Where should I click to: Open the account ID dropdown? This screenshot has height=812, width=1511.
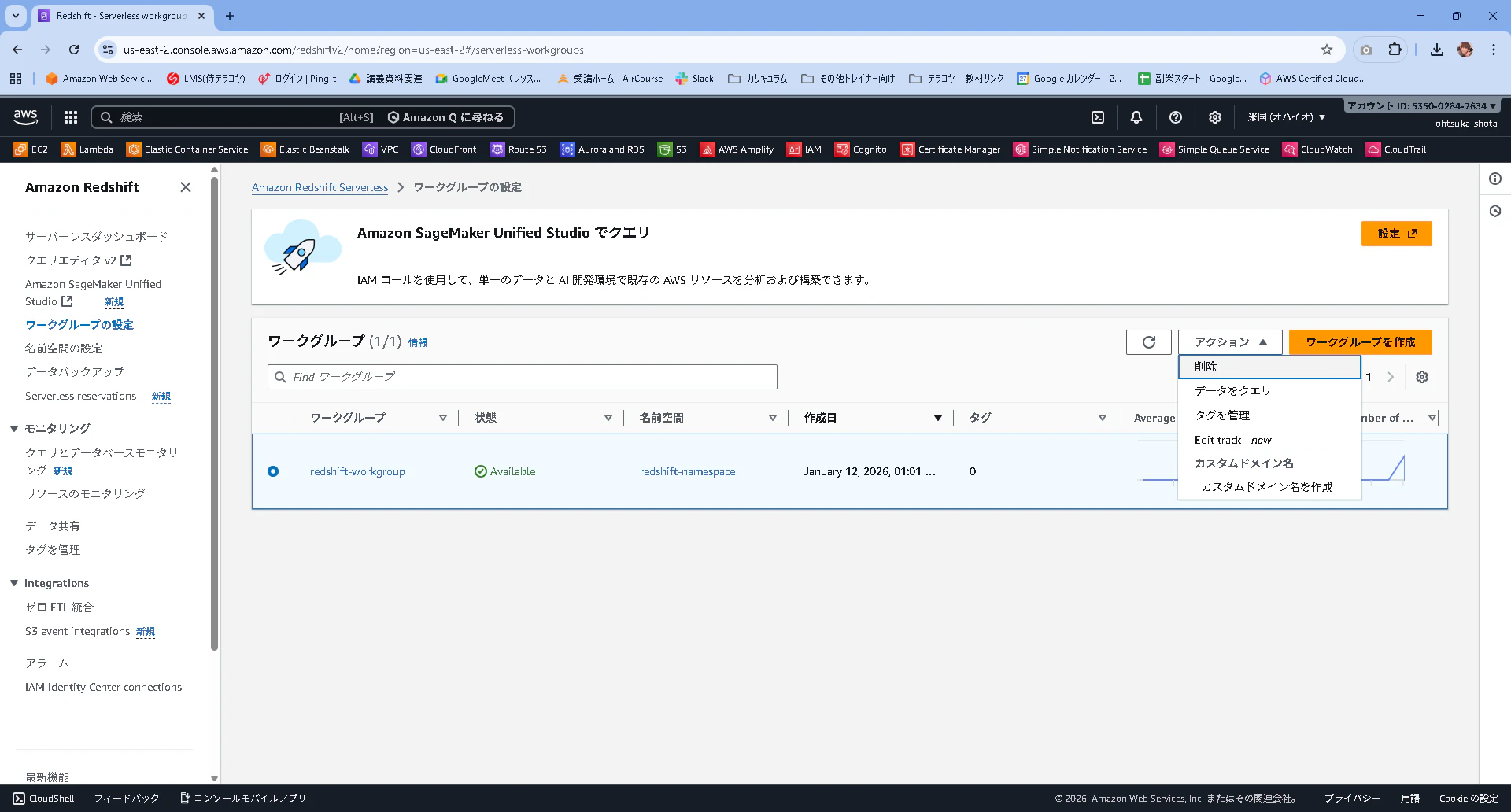[1421, 105]
